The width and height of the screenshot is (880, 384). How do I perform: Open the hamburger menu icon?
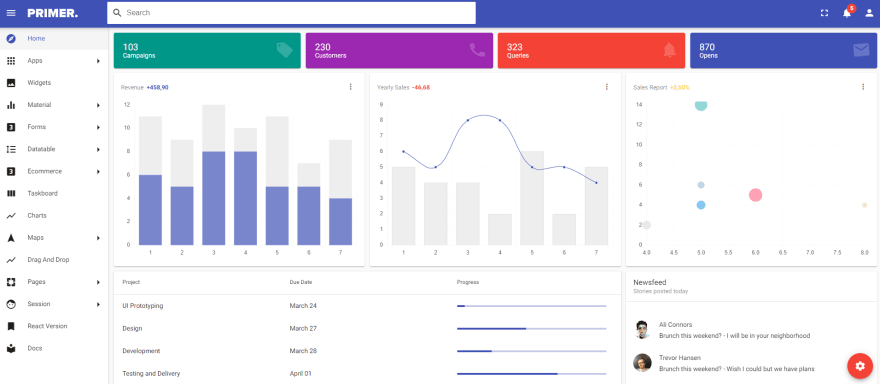11,13
